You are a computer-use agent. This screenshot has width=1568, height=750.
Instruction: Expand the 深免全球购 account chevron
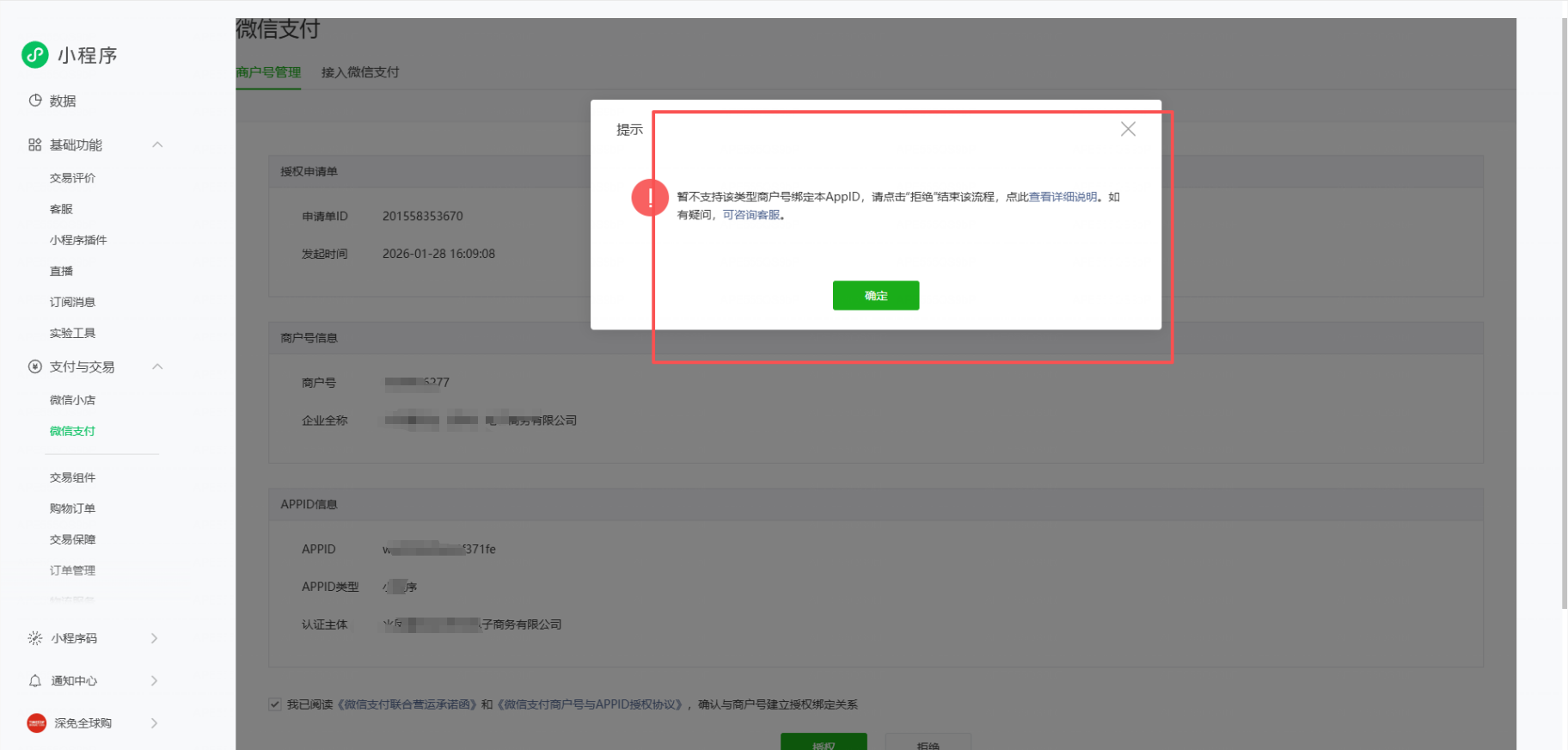(x=155, y=723)
